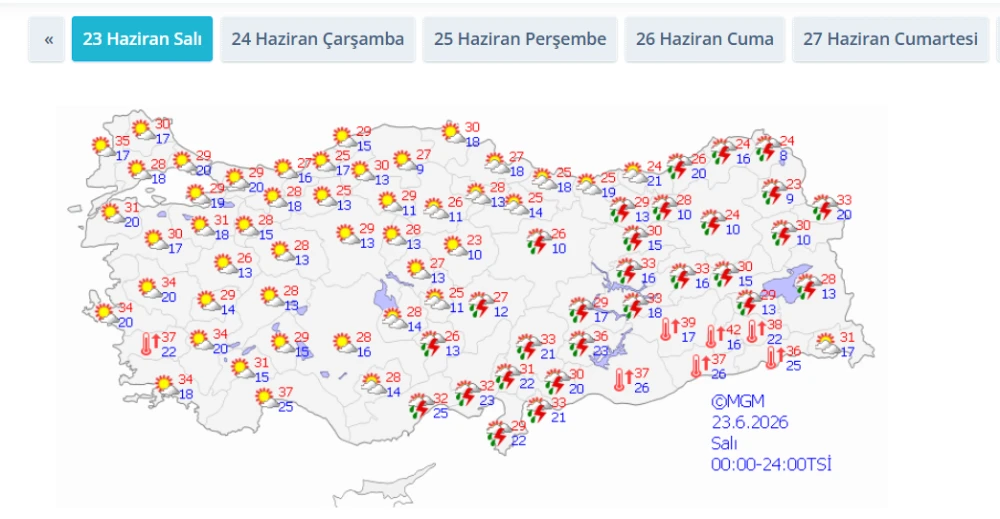Click the weather icon showing 27/18

pos(496,164)
